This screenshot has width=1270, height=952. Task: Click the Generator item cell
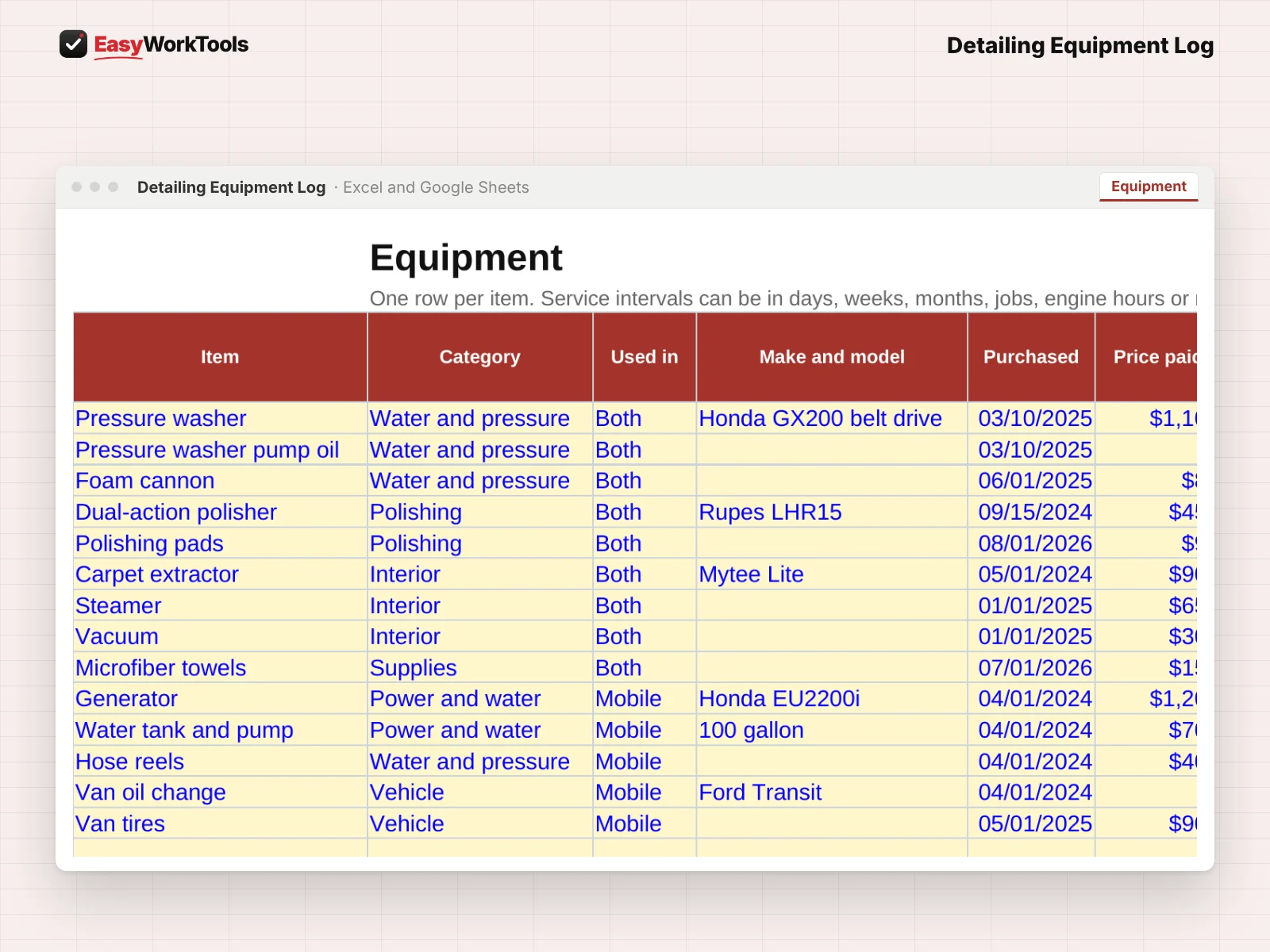tap(220, 699)
